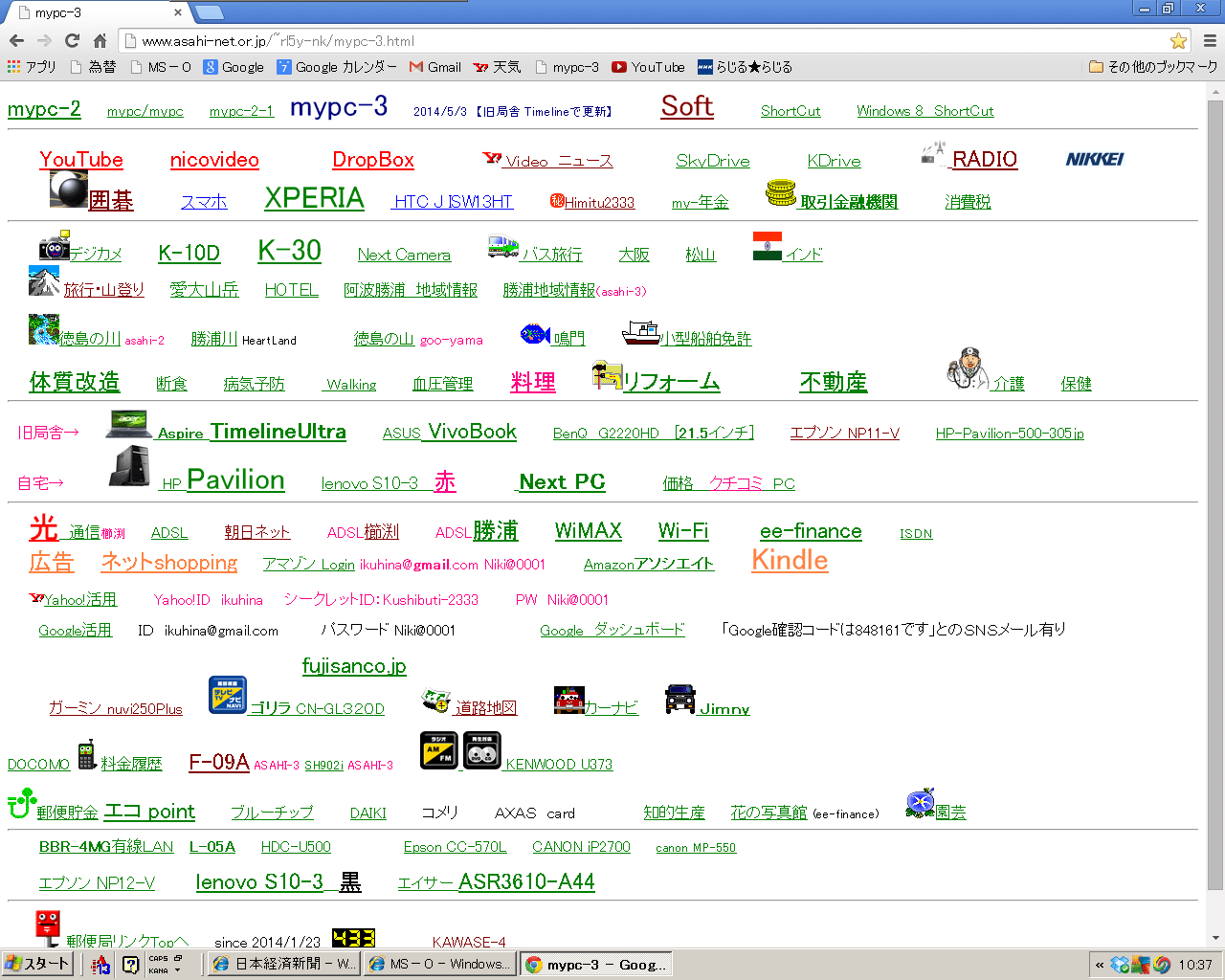Click the laptop icon beside Aspire TimelineUltra
This screenshot has width=1225, height=980.
click(129, 424)
